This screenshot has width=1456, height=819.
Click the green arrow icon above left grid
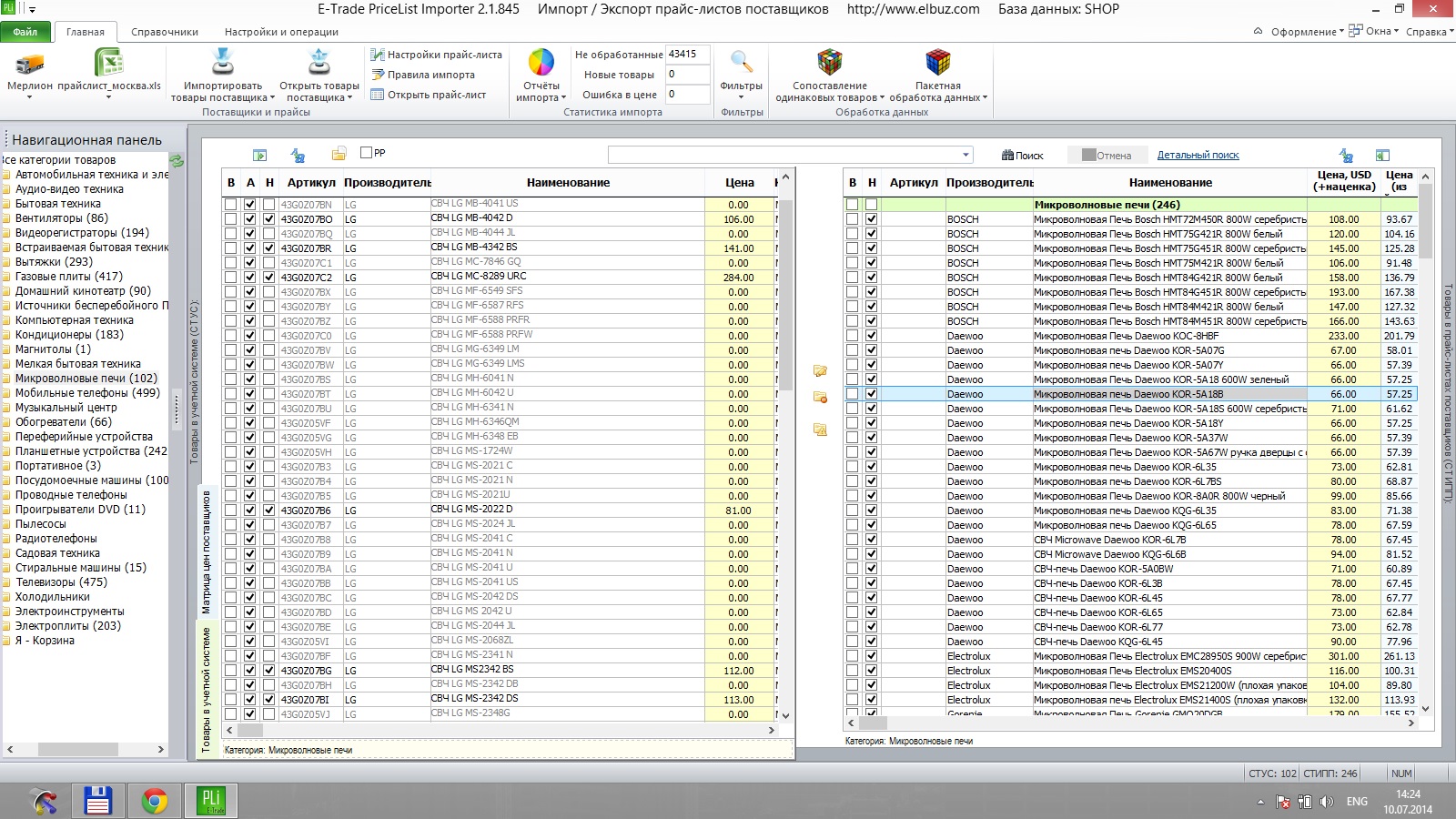point(260,156)
